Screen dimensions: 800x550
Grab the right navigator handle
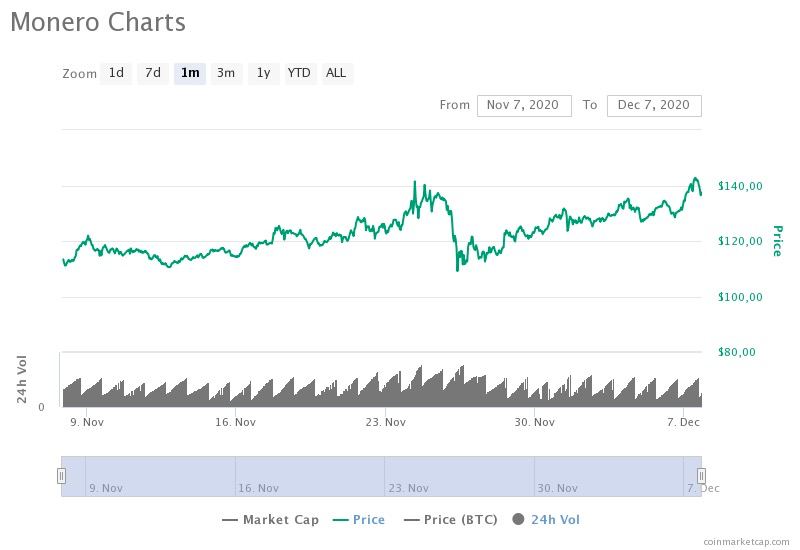click(701, 476)
